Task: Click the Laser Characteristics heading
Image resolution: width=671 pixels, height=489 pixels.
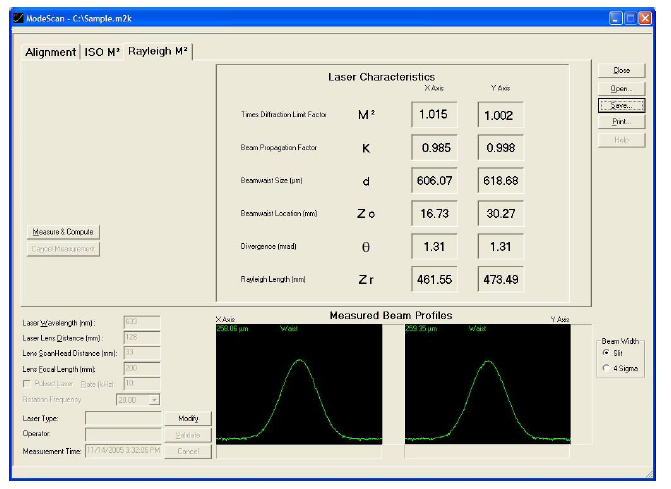Action: [x=381, y=77]
